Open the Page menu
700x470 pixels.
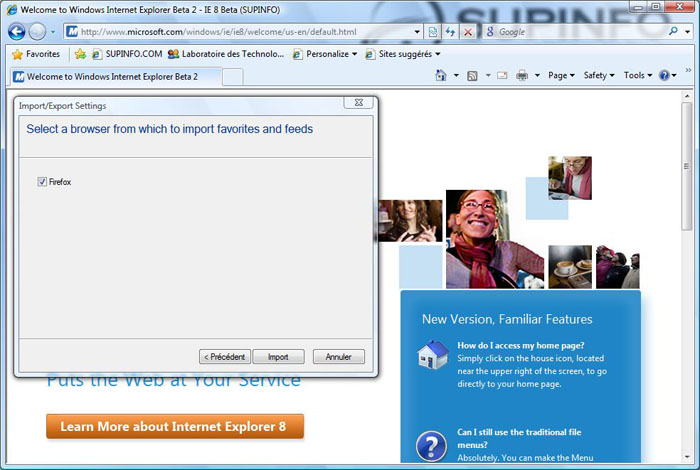(561, 75)
